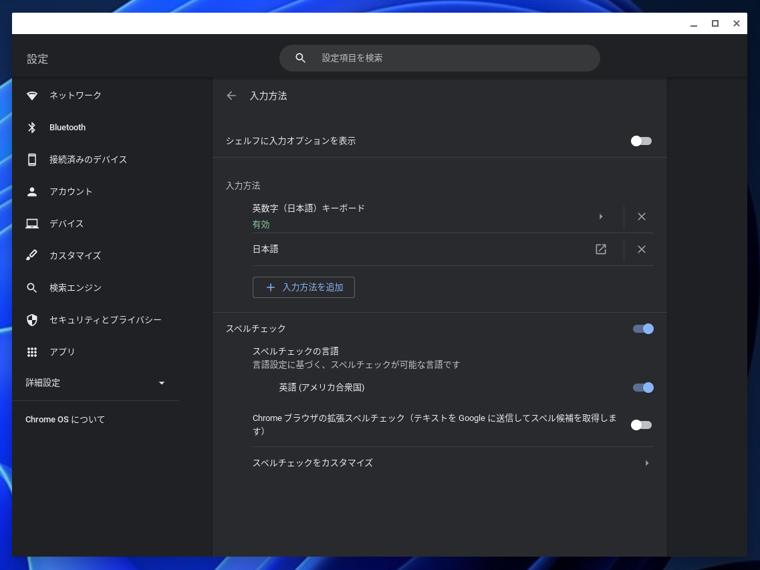Click the 英数字（日本語）キーボード row text

tap(308, 208)
